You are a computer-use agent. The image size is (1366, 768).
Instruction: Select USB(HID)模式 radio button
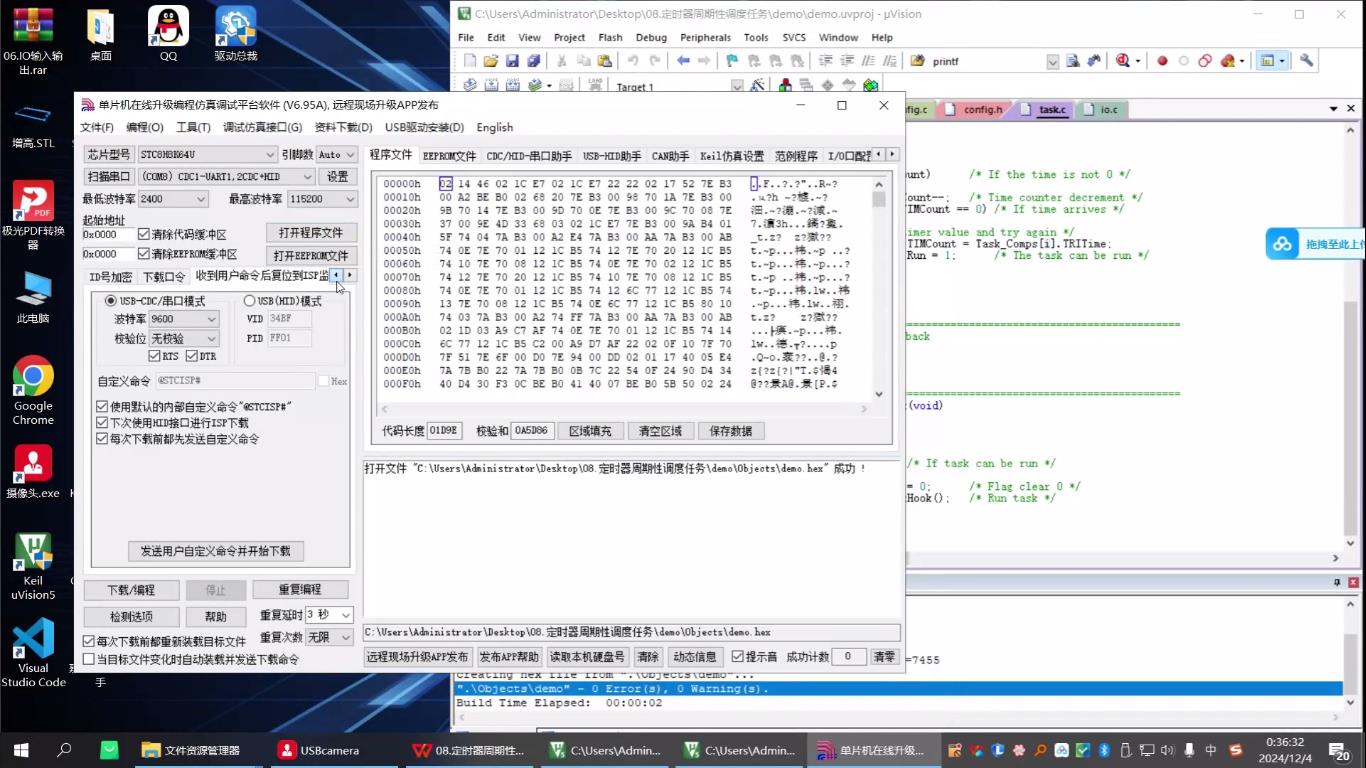pos(250,301)
